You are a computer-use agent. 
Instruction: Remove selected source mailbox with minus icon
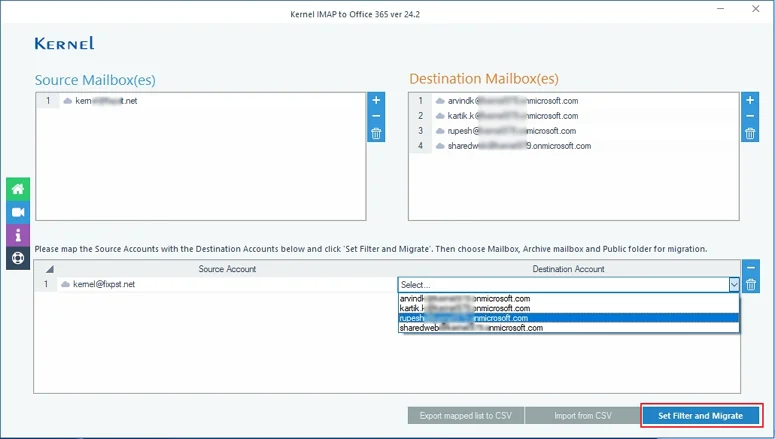point(376,117)
